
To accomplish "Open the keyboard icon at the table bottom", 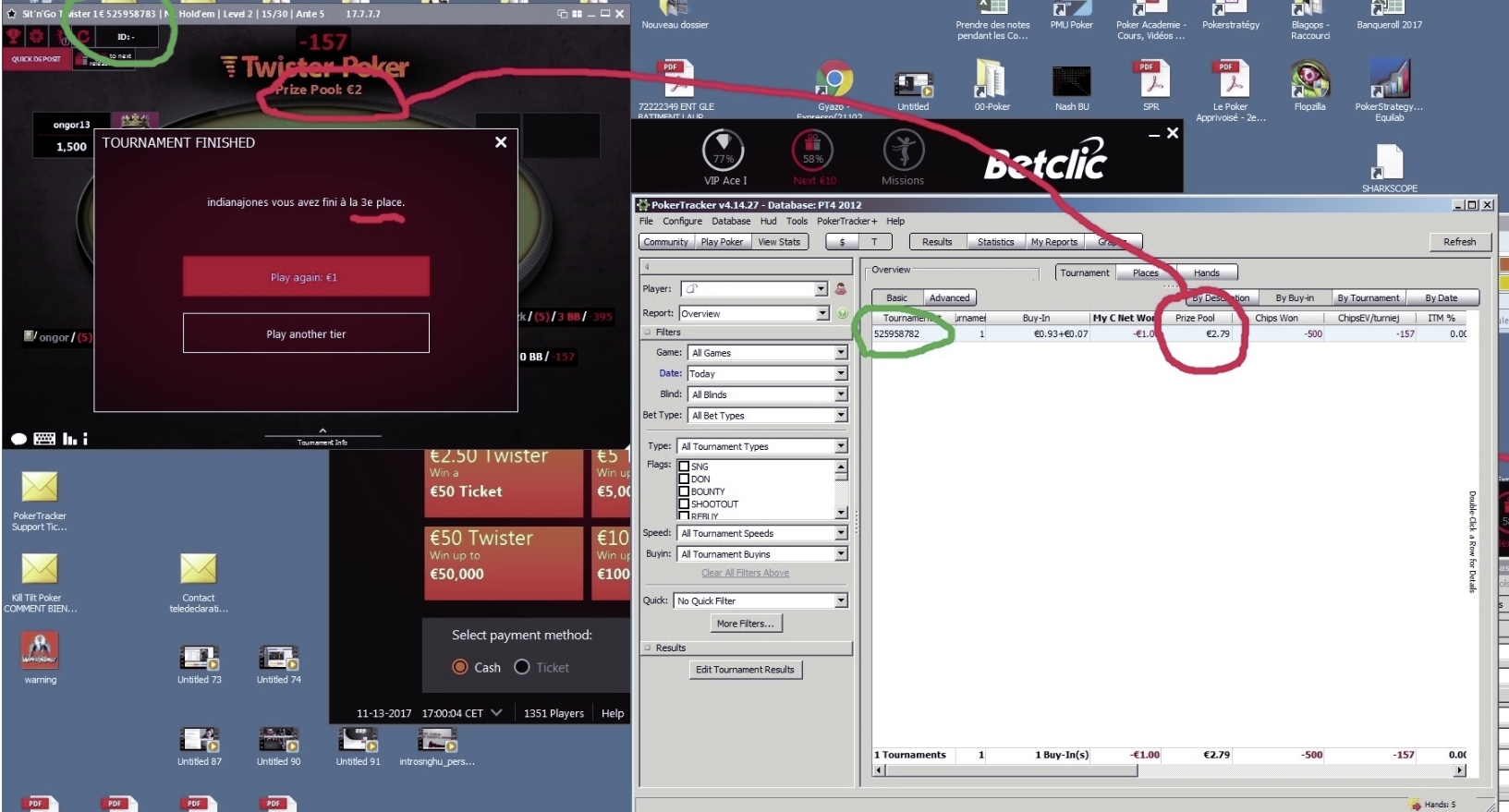I will tap(44, 439).
